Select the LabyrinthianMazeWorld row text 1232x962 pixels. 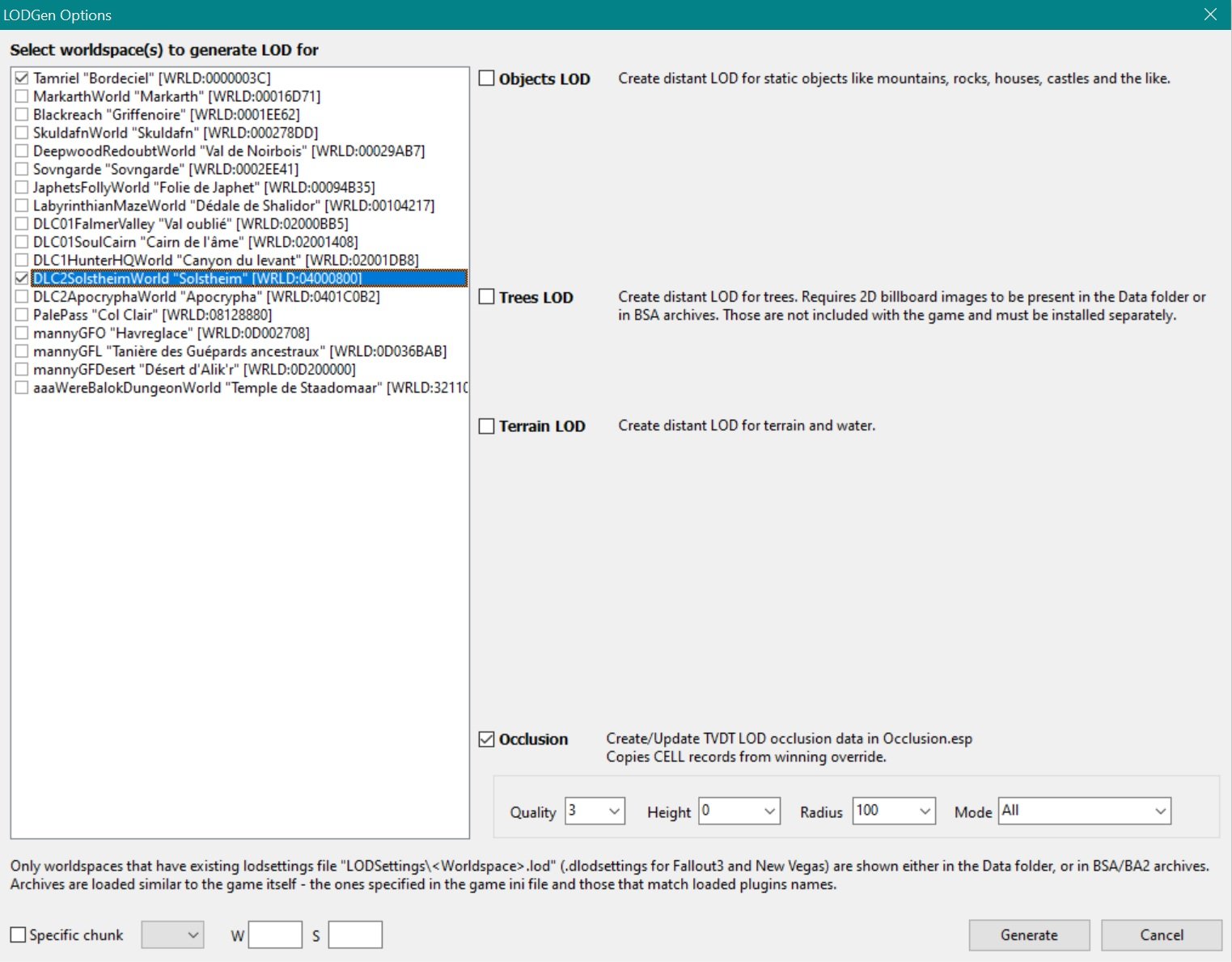(x=234, y=206)
